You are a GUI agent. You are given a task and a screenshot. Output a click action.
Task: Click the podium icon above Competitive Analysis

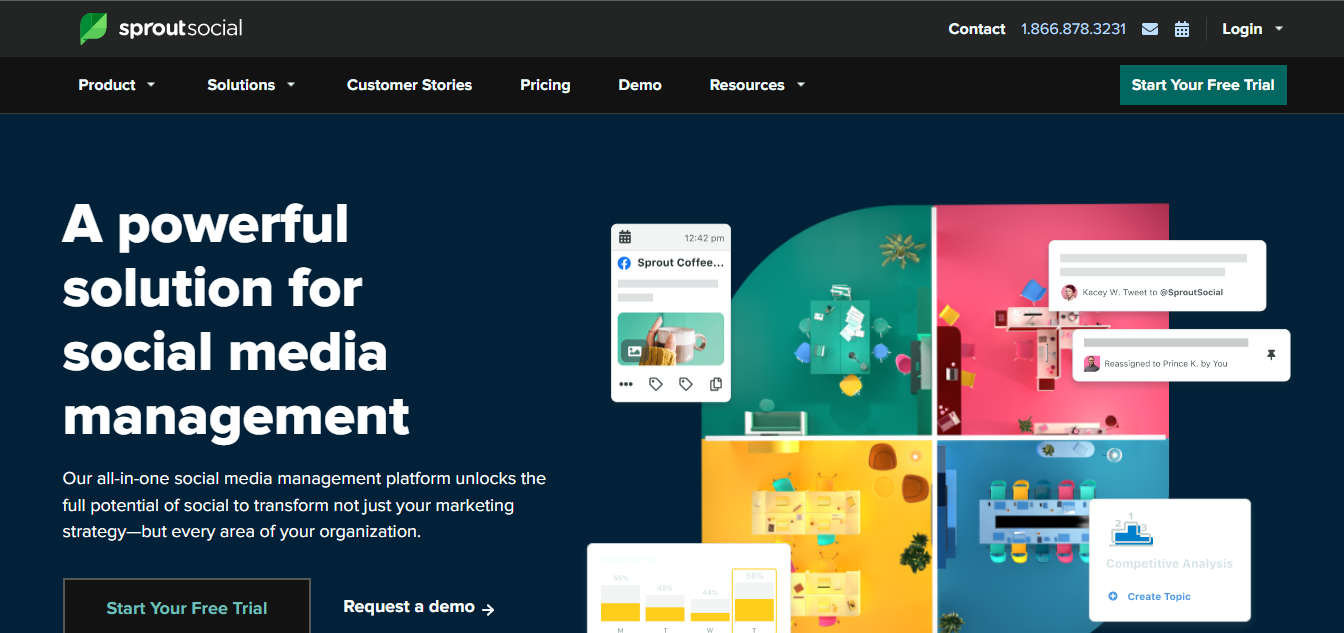point(1131,530)
